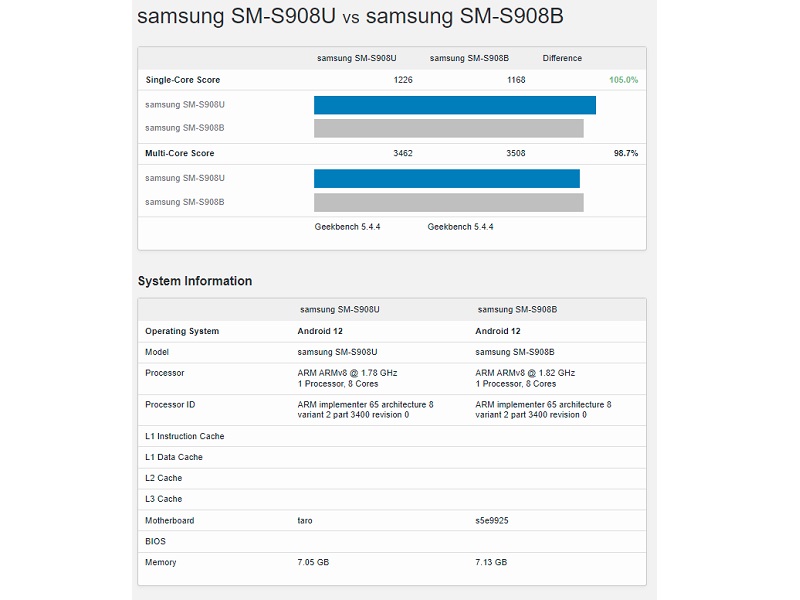Screen dimensions: 800x600
Task: Click the 98.7% Multi-Core difference value
Action: point(625,154)
